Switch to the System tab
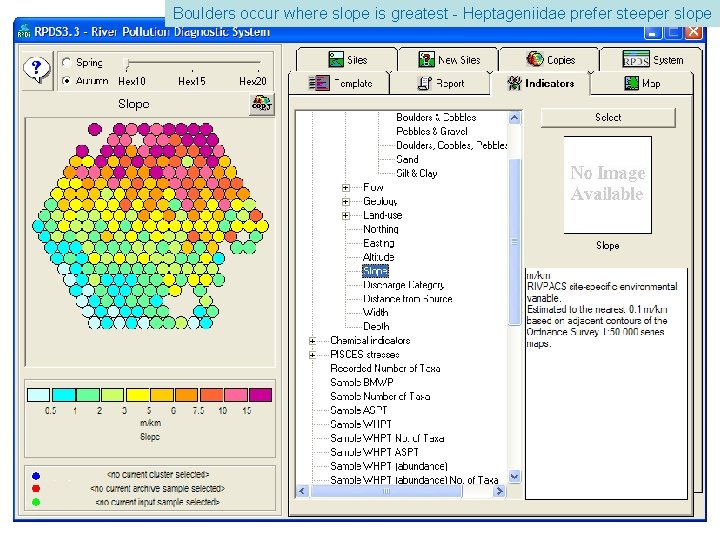Viewport: 720px width, 540px height. pyautogui.click(x=651, y=60)
